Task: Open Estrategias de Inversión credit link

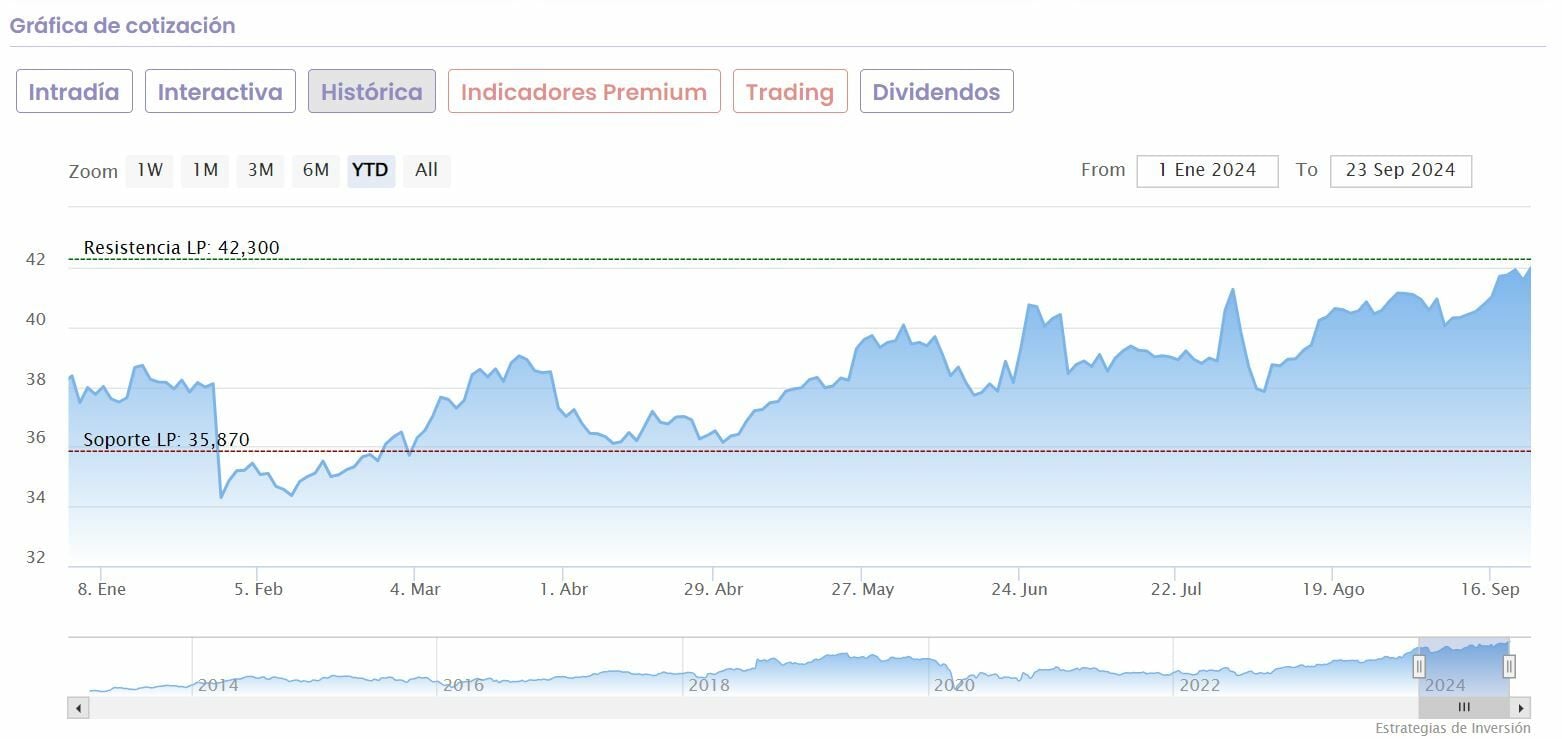Action: click(x=1452, y=728)
